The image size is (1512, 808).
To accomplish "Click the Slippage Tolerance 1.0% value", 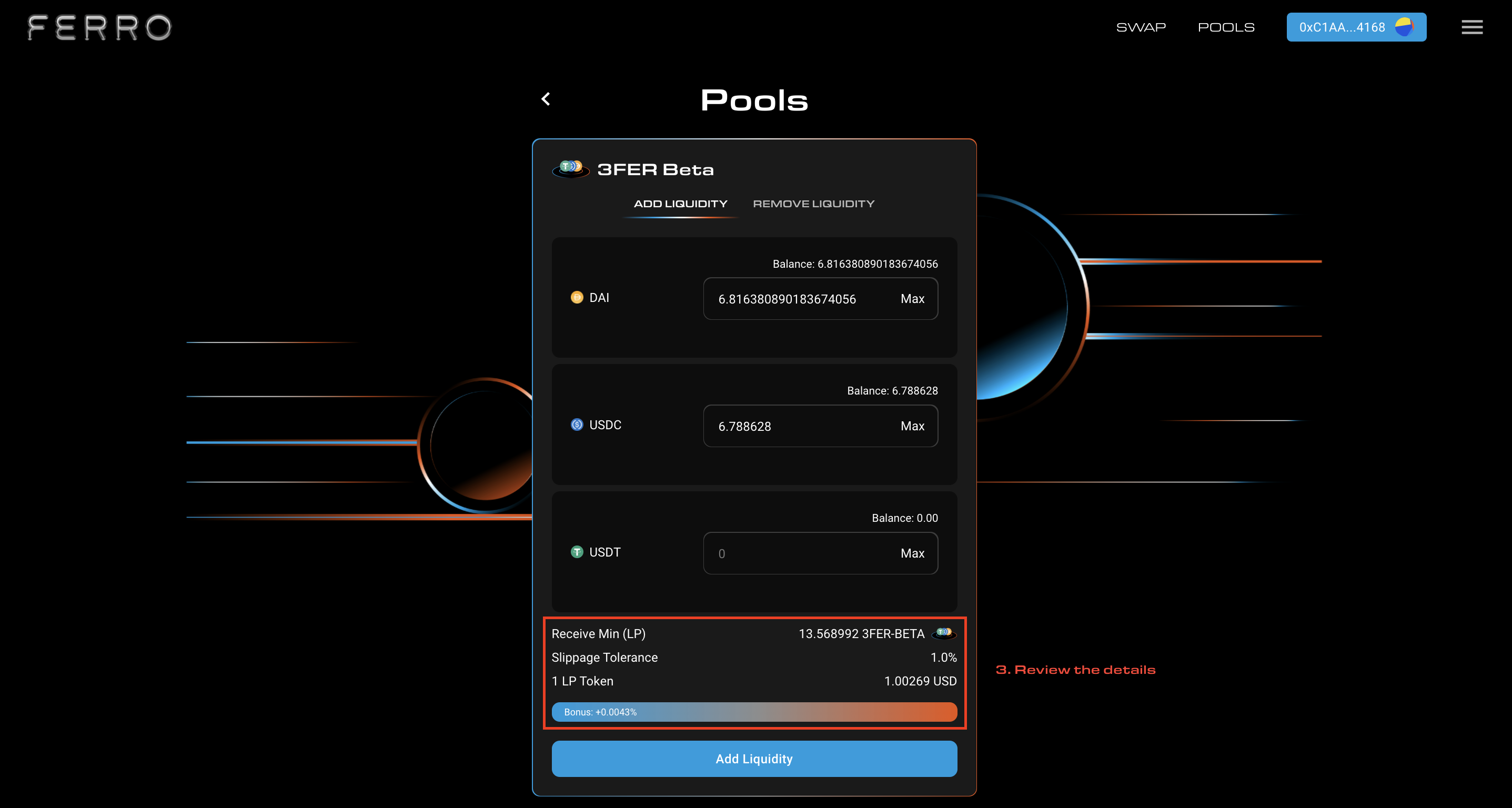I will coord(943,657).
